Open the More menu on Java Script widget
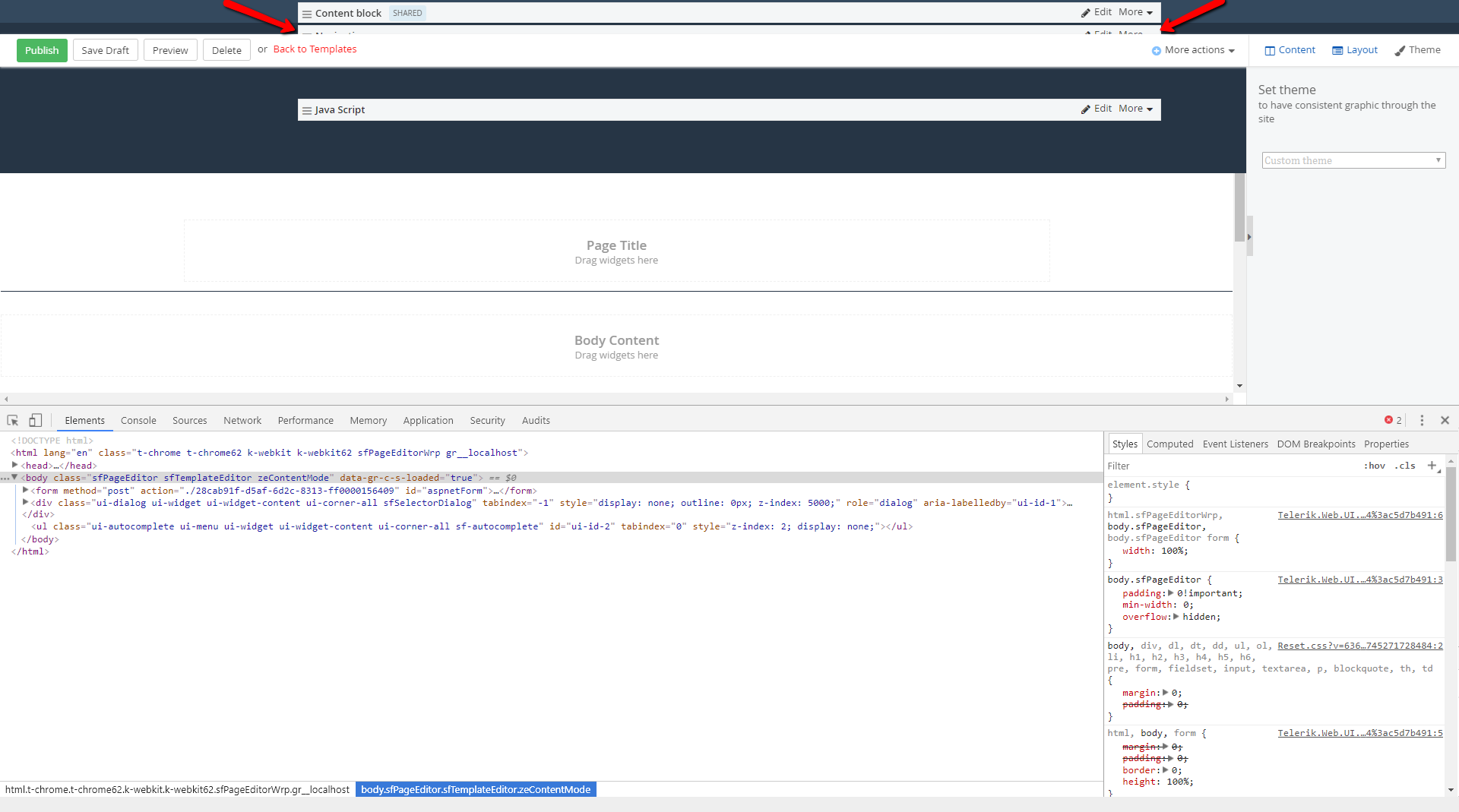Image resolution: width=1459 pixels, height=812 pixels. (1135, 109)
